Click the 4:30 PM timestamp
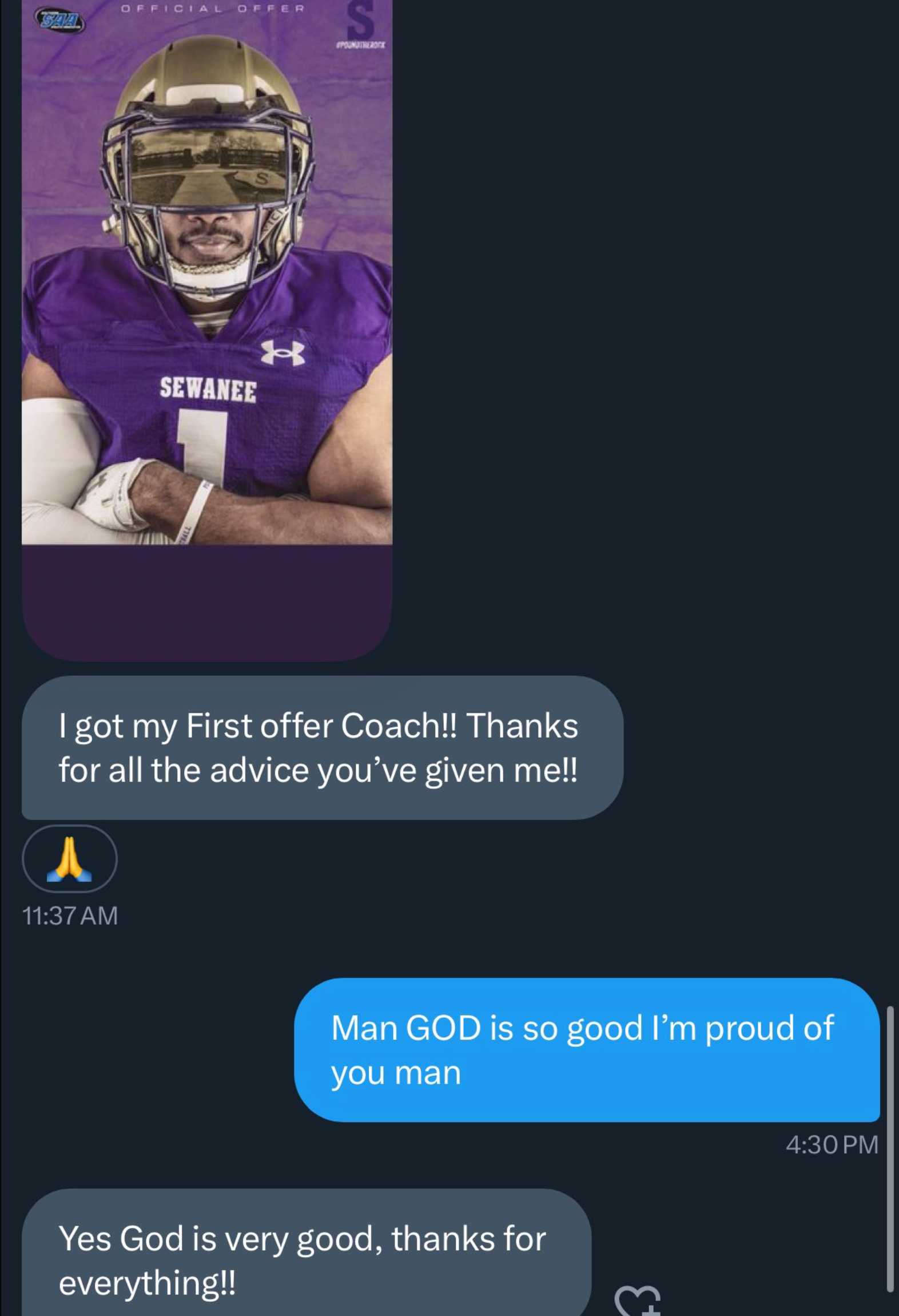Viewport: 899px width, 1316px height. (832, 1145)
